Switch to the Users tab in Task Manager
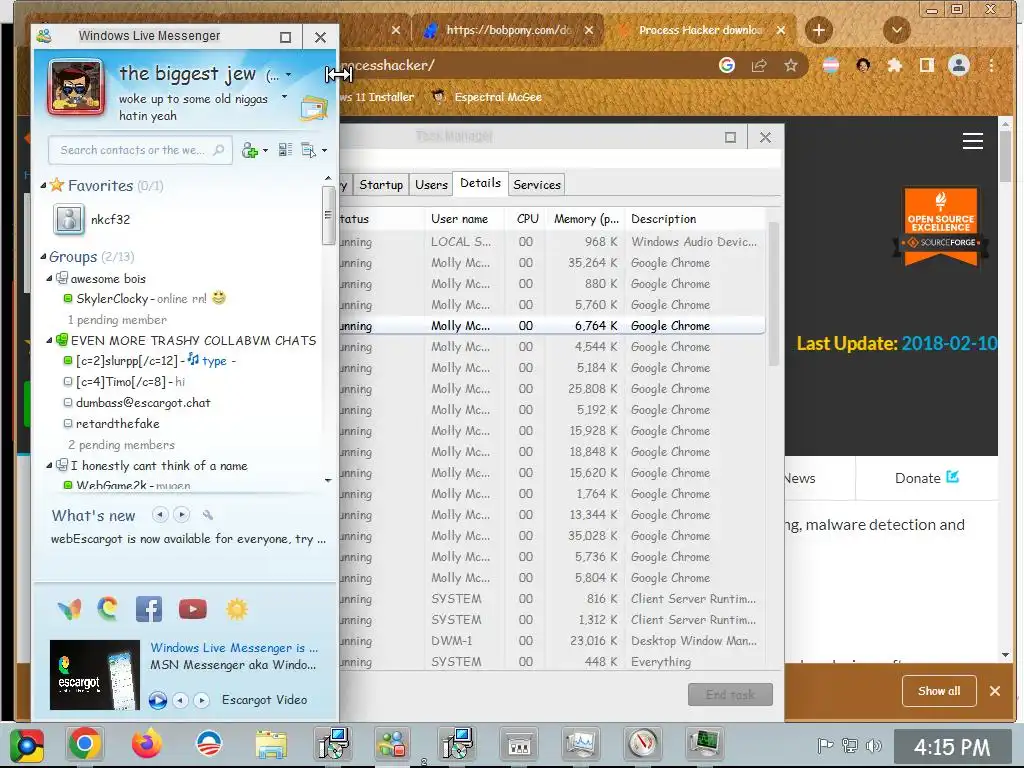This screenshot has width=1024, height=768. (431, 185)
